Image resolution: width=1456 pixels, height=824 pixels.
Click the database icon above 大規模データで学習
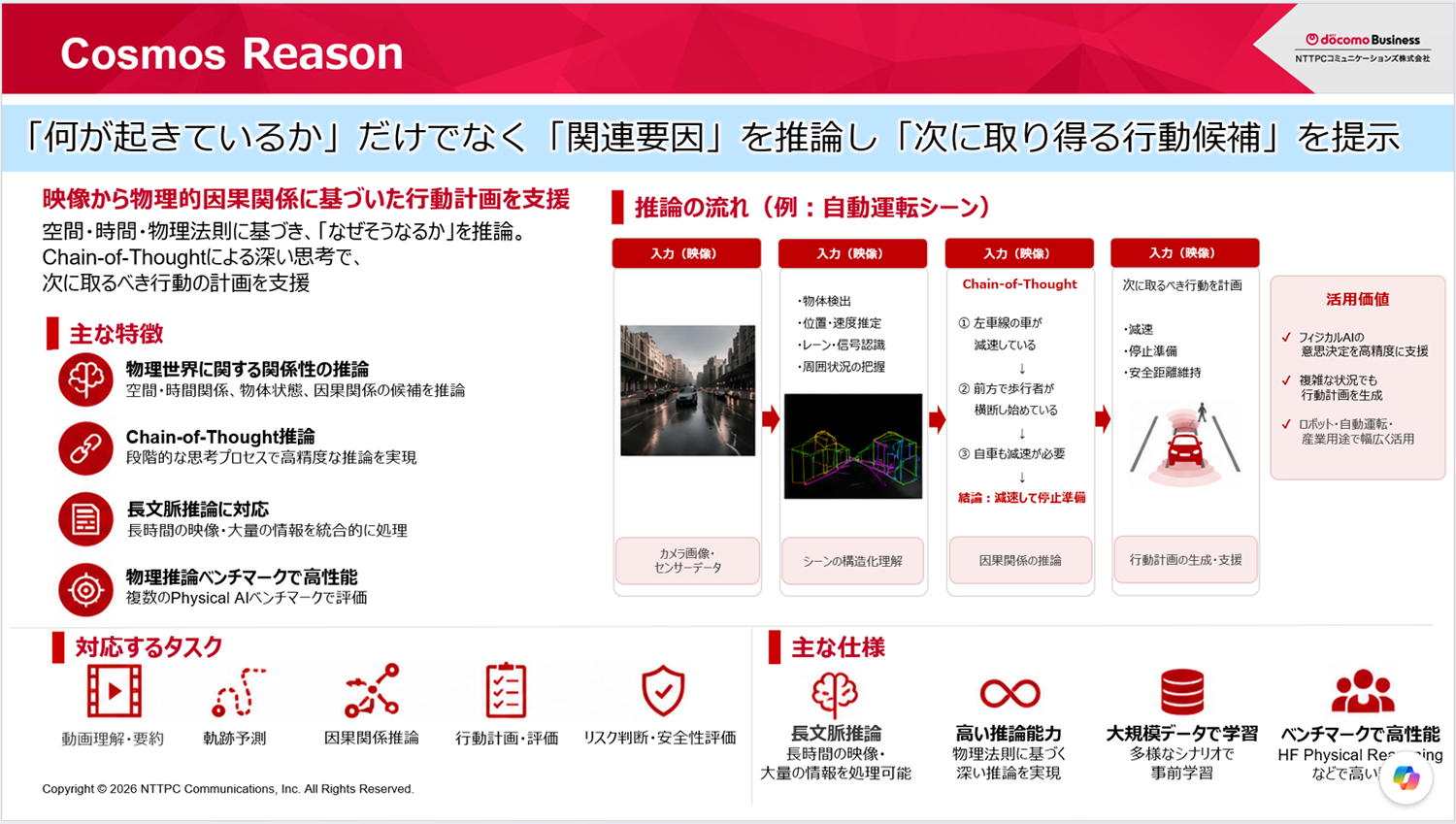(x=1182, y=692)
